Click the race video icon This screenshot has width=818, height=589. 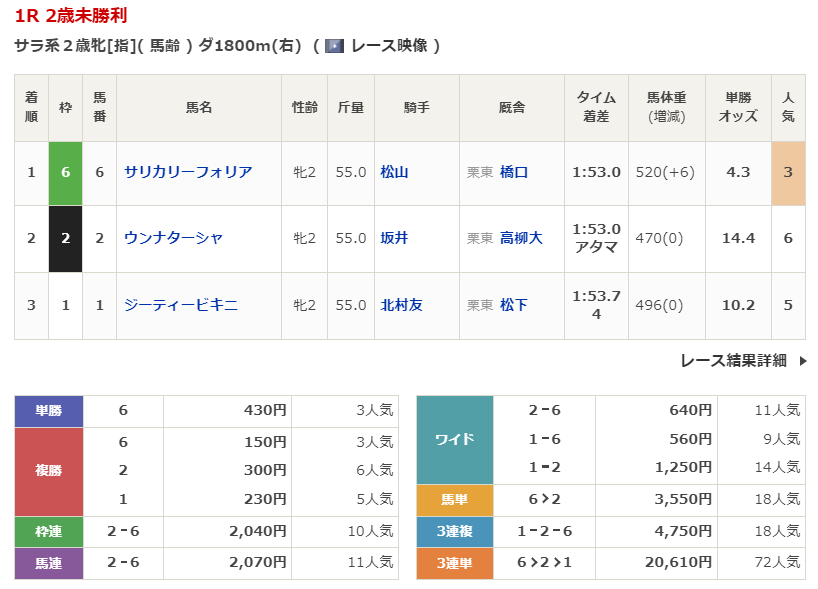(x=335, y=46)
